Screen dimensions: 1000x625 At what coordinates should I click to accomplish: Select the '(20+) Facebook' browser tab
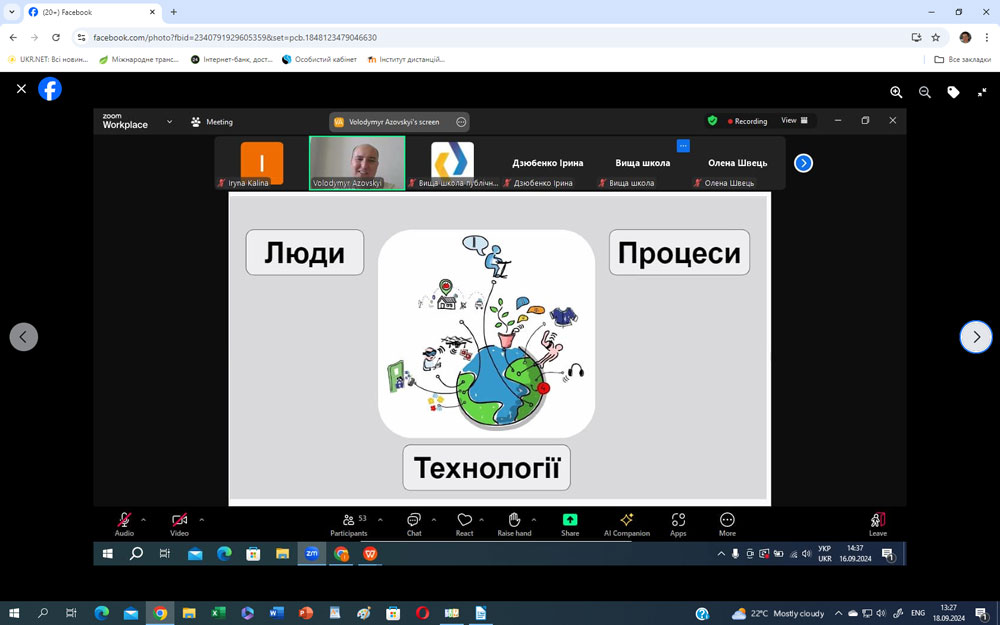point(85,12)
